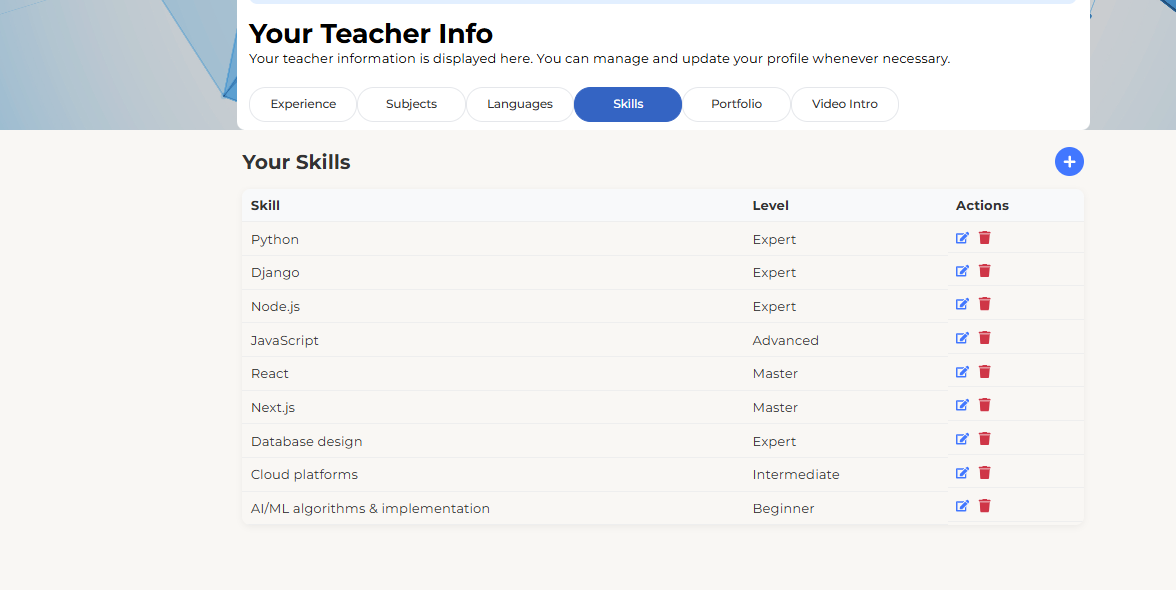Image resolution: width=1176 pixels, height=590 pixels.
Task: Delete the Django skill row
Action: 984,271
